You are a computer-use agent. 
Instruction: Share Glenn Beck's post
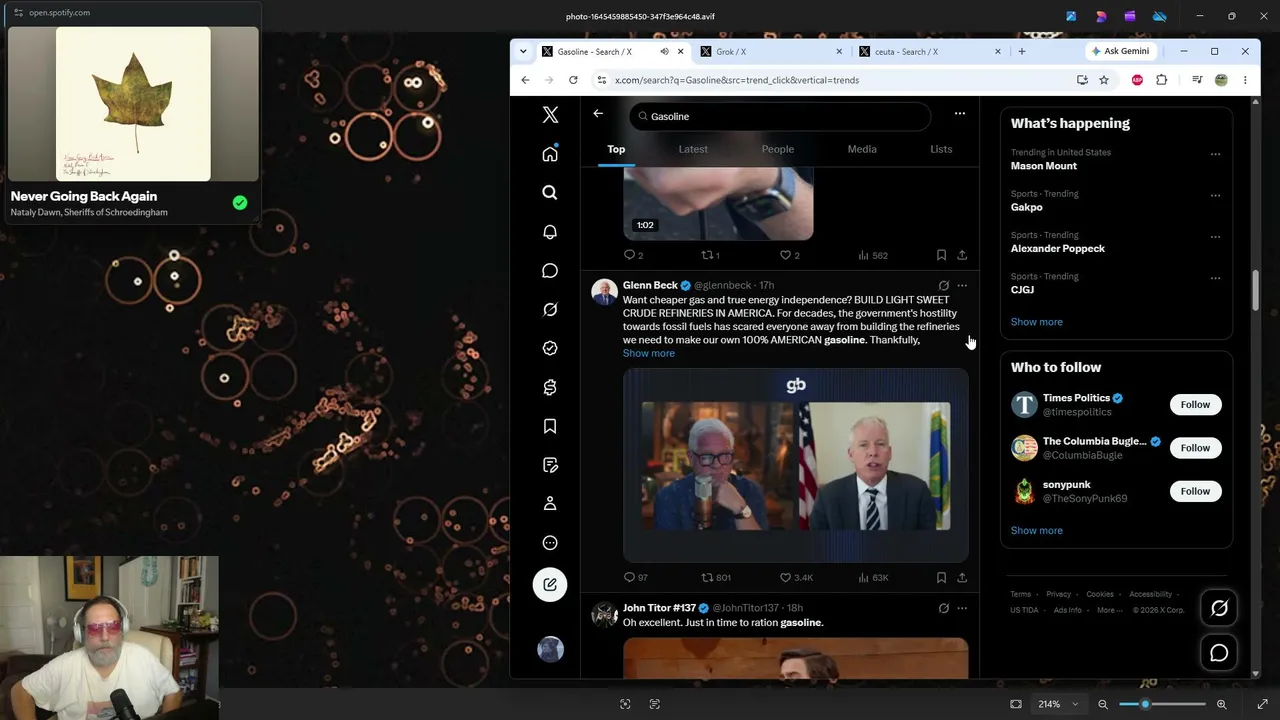(962, 577)
